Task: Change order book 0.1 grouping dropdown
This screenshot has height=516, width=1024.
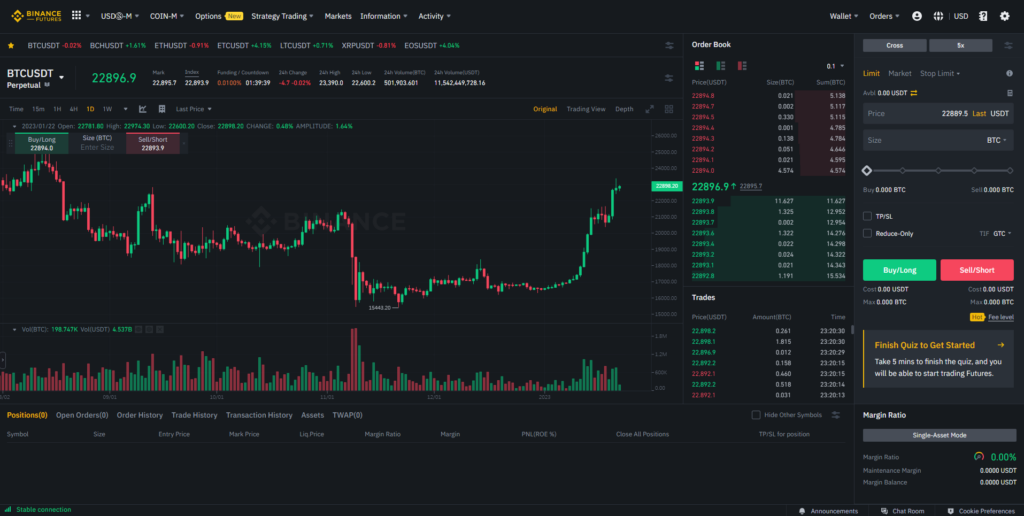Action: pos(835,66)
